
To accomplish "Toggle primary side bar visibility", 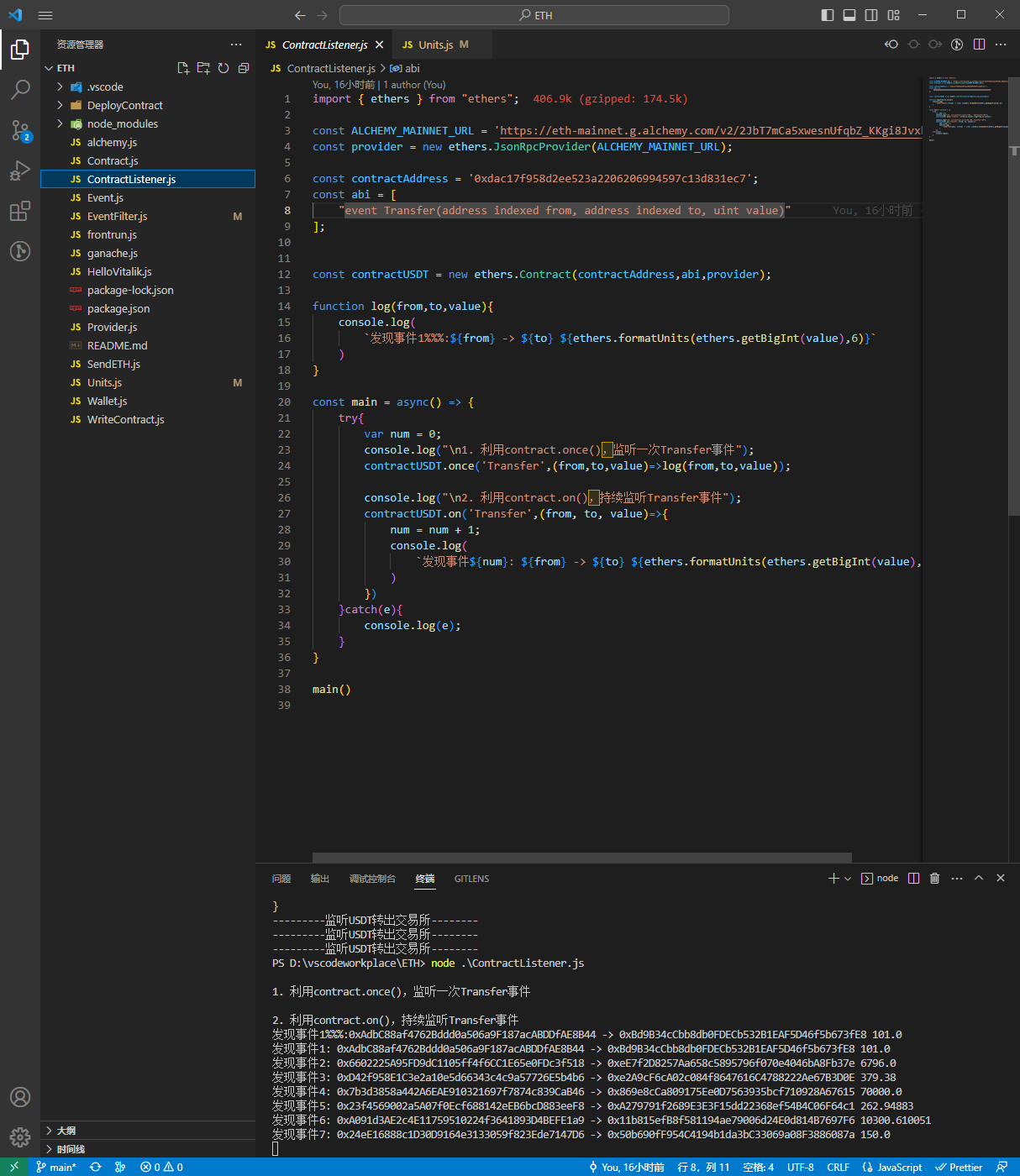I will [x=828, y=15].
